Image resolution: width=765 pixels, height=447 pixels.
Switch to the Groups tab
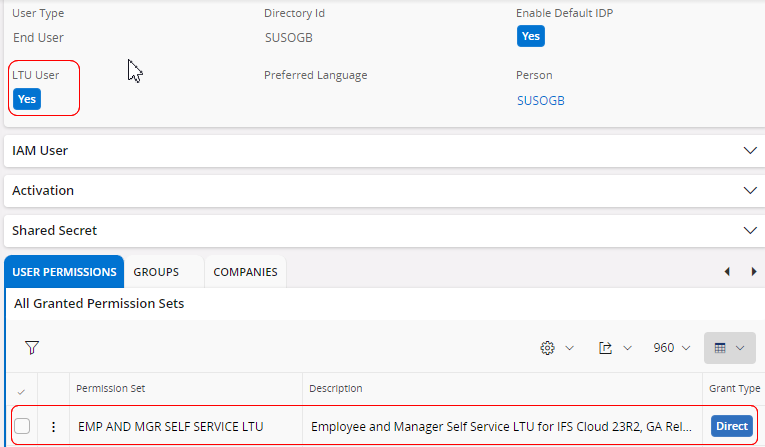click(156, 272)
